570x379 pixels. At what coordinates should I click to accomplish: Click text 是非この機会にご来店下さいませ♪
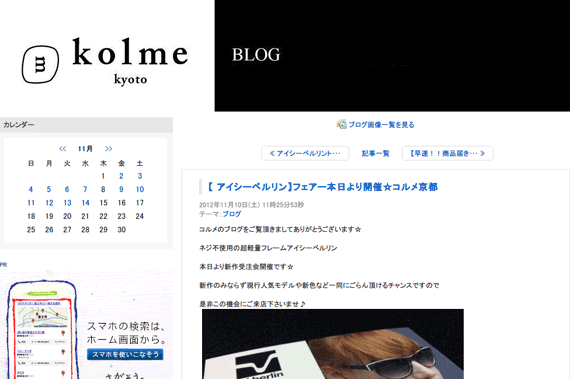coord(252,304)
